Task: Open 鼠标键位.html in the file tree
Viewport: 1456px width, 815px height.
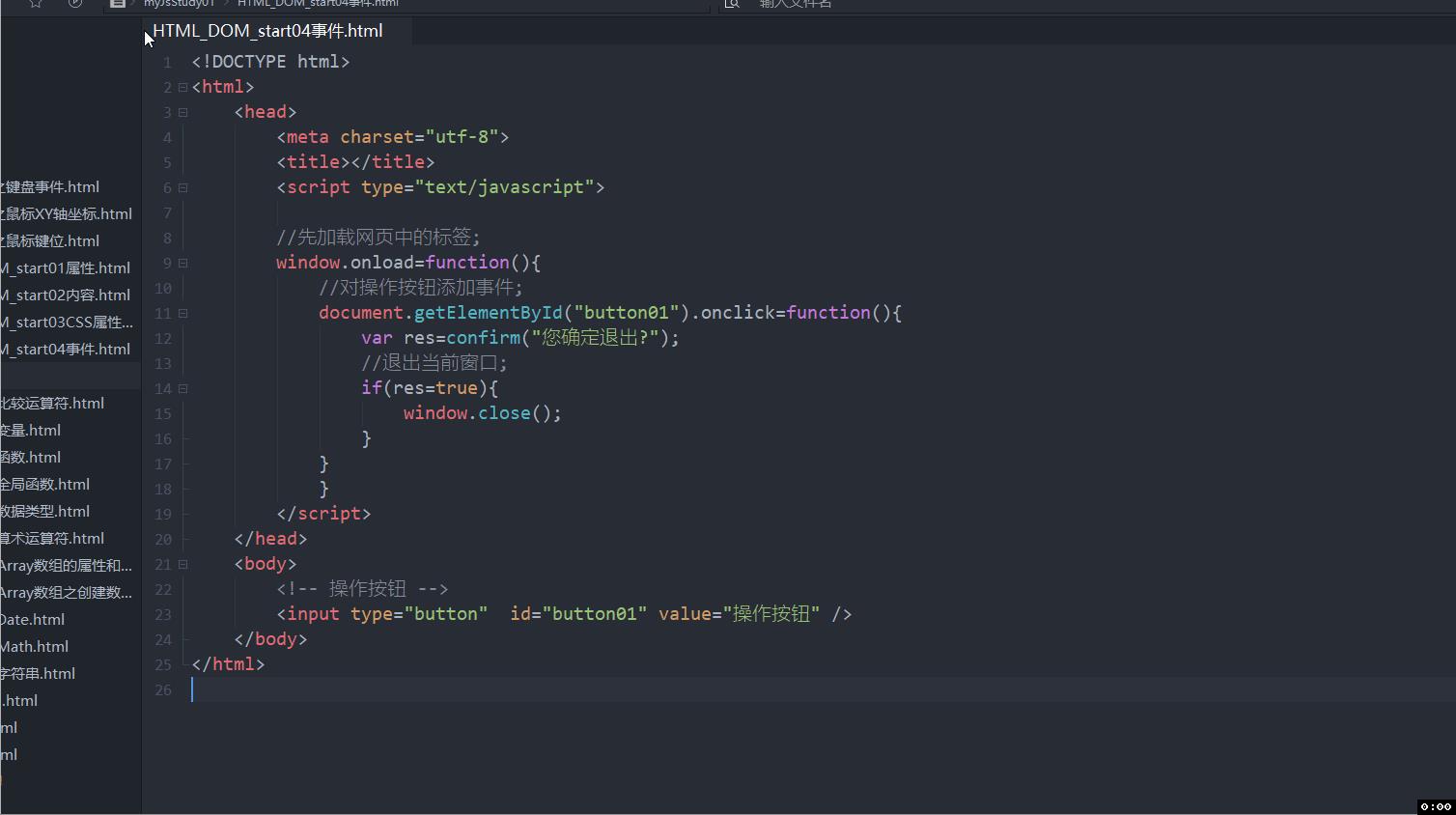Action: click(x=50, y=241)
